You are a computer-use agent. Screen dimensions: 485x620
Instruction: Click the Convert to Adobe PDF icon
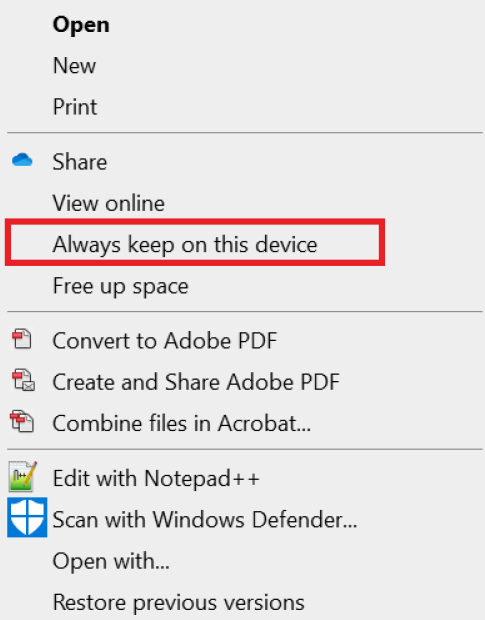tap(22, 339)
